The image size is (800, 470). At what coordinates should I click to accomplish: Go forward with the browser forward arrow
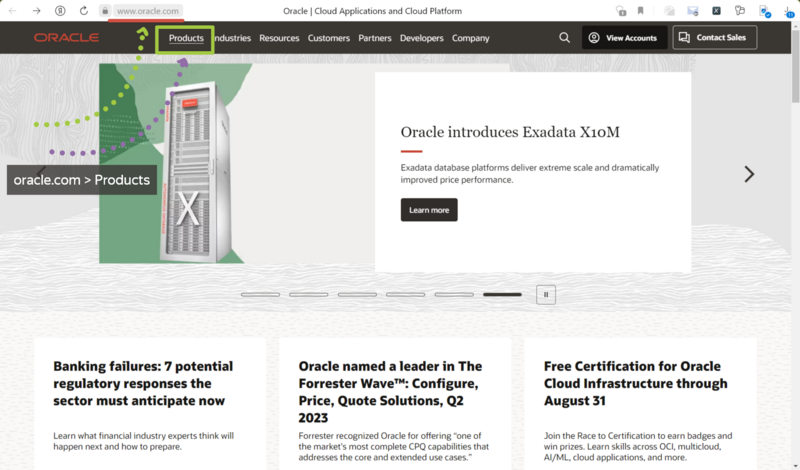tap(36, 11)
